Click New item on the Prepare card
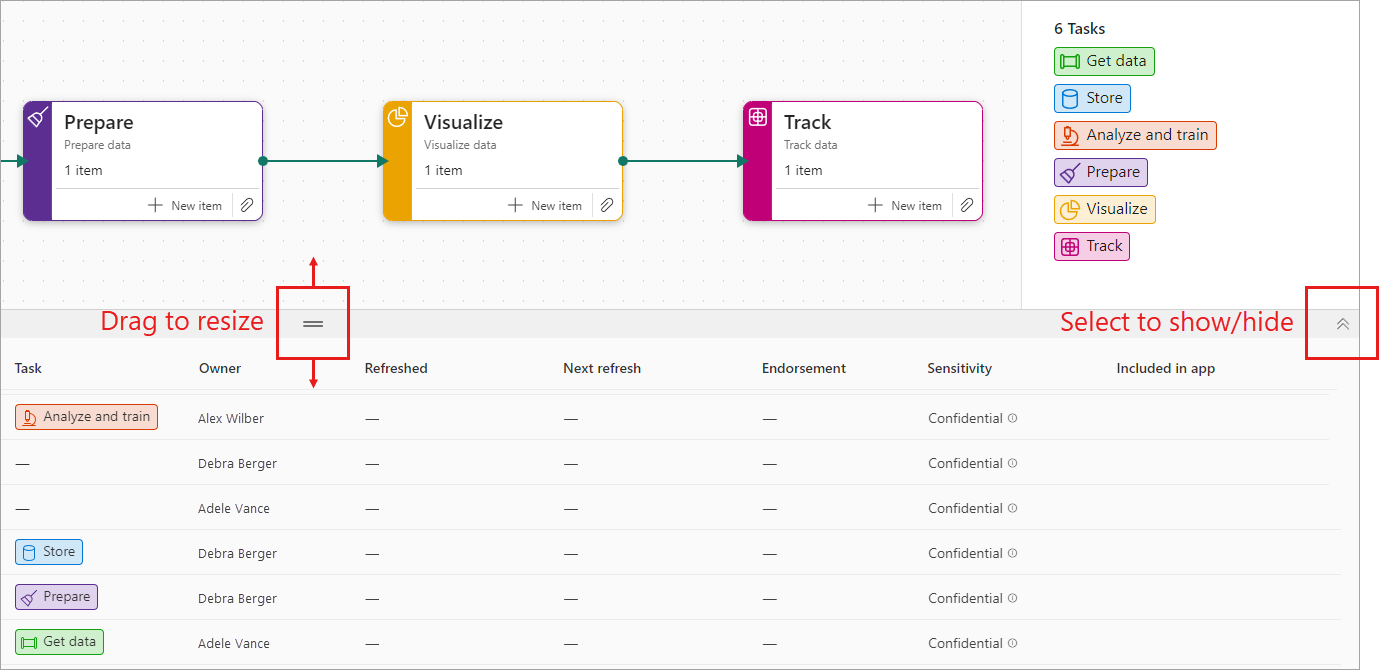The width and height of the screenshot is (1379, 670). (x=185, y=205)
